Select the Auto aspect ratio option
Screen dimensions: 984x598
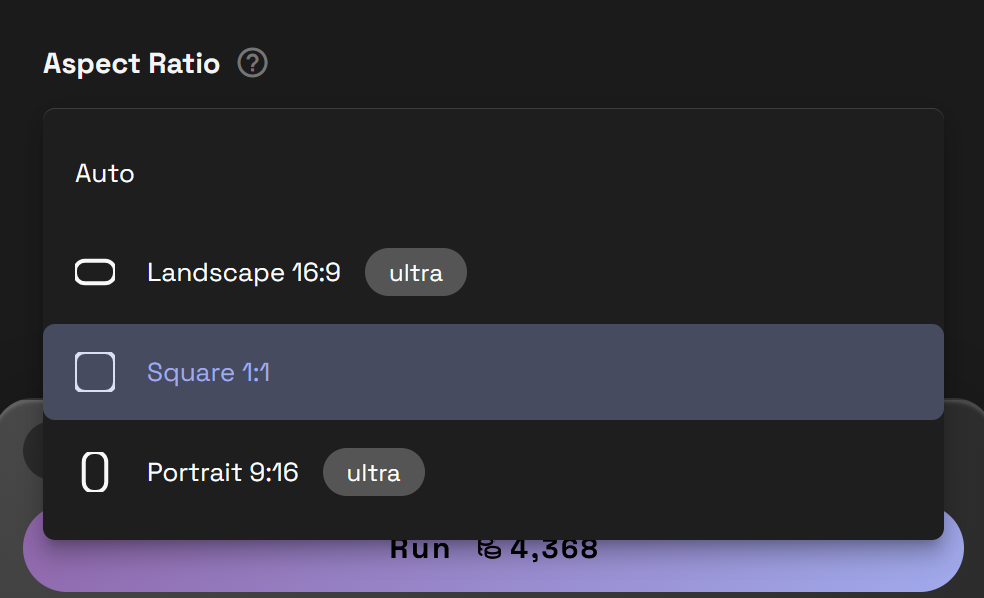click(x=105, y=173)
